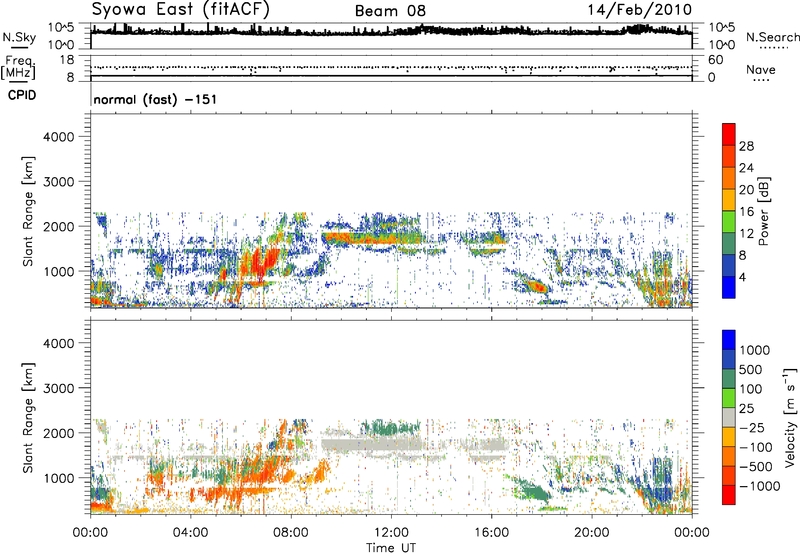
Task: Pick the light green 12–16 dB colorbar segment
Action: (x=729, y=221)
